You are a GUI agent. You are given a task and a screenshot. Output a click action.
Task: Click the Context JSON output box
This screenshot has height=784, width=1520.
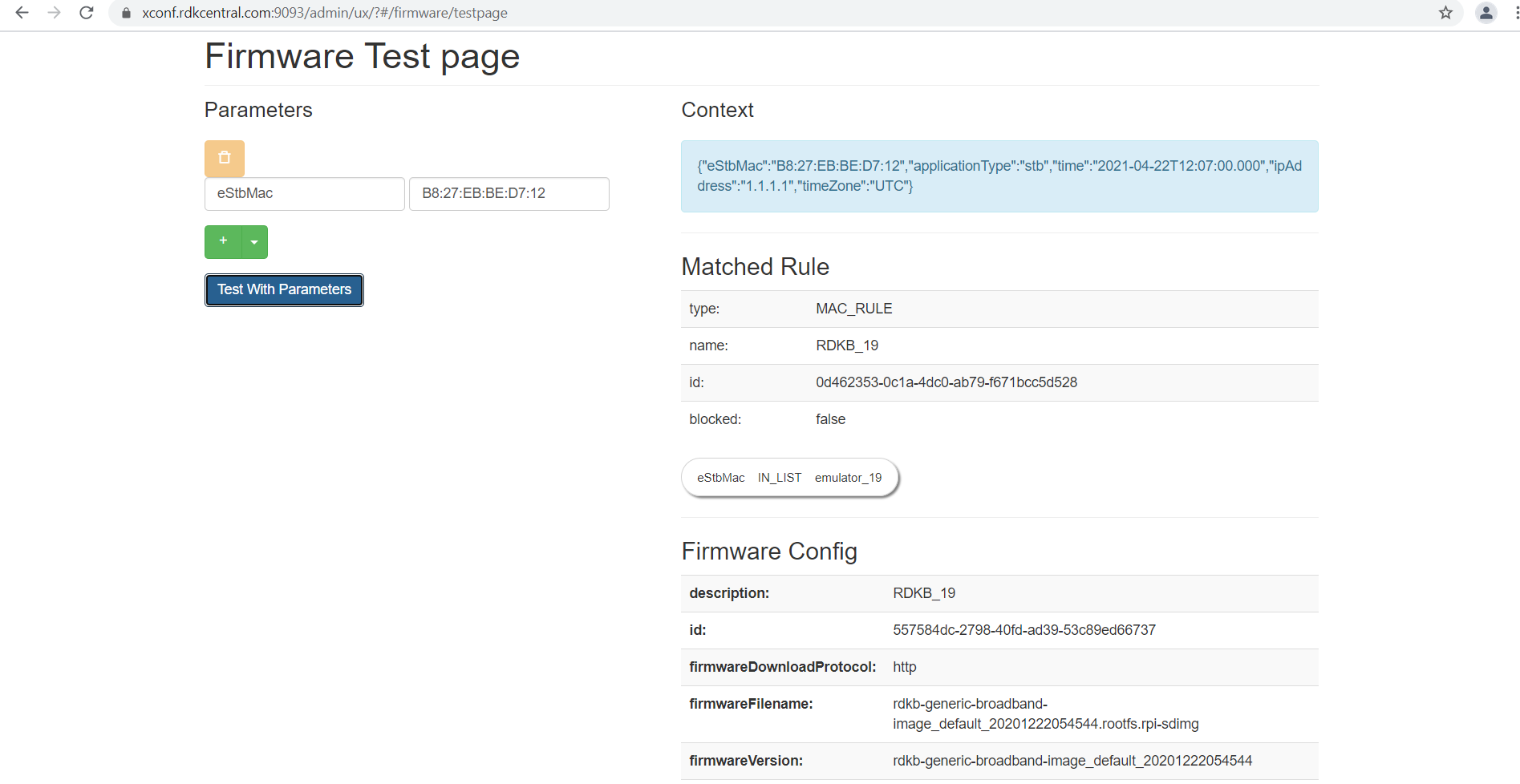point(999,176)
